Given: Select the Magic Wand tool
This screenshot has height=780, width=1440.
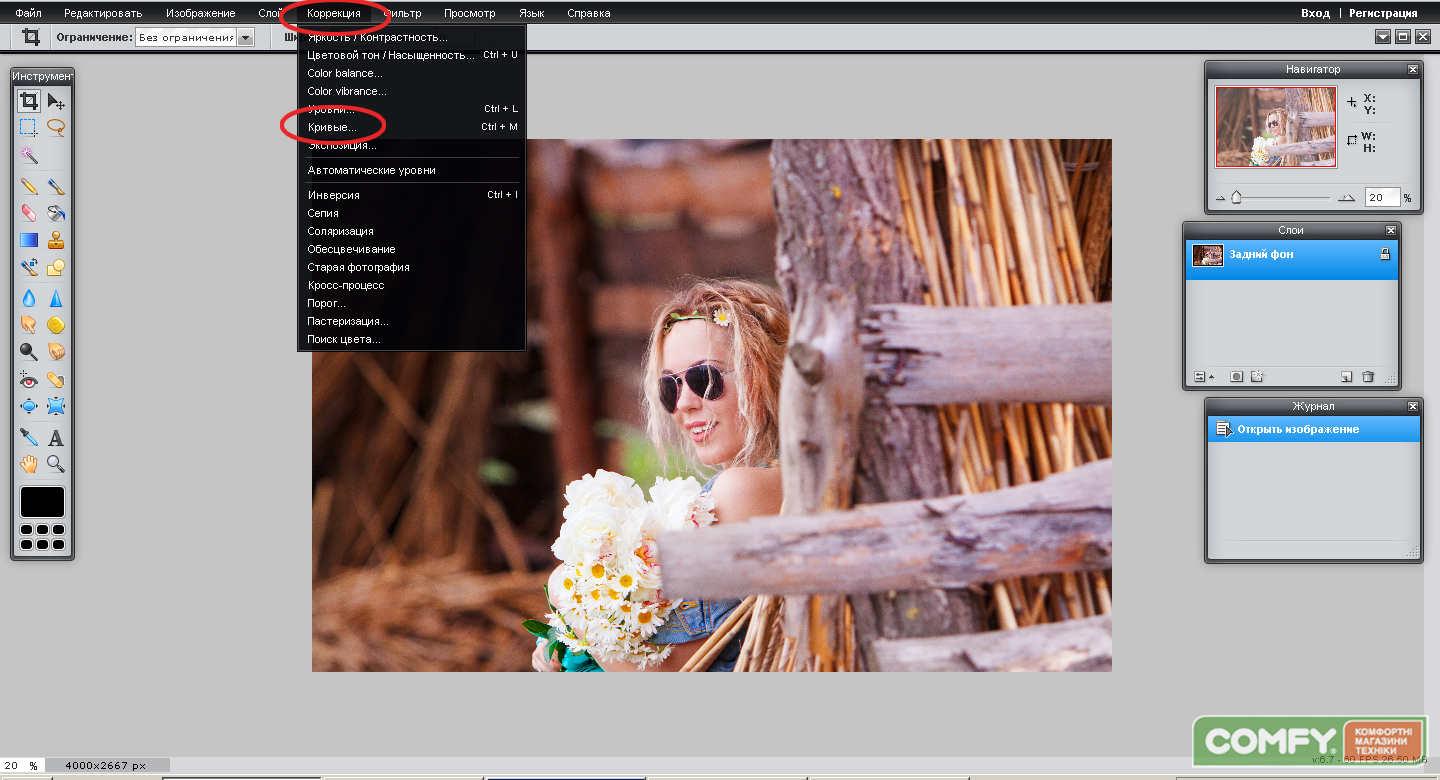Looking at the screenshot, I should click(29, 155).
